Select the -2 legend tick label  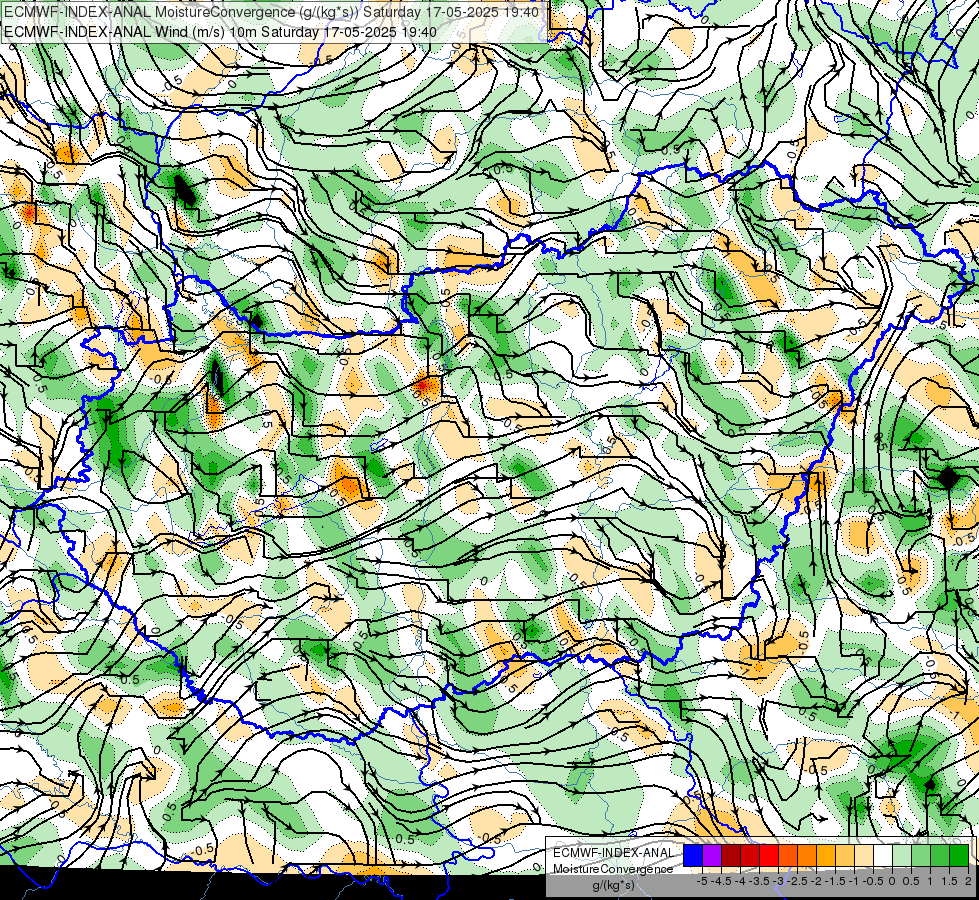[817, 881]
